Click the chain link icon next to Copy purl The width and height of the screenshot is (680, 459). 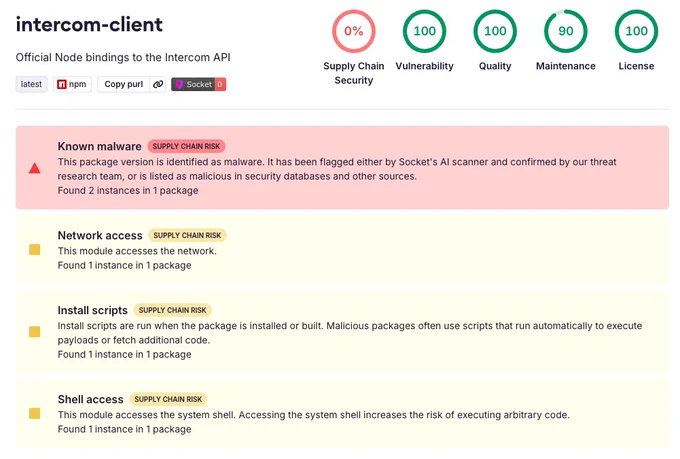[x=158, y=84]
